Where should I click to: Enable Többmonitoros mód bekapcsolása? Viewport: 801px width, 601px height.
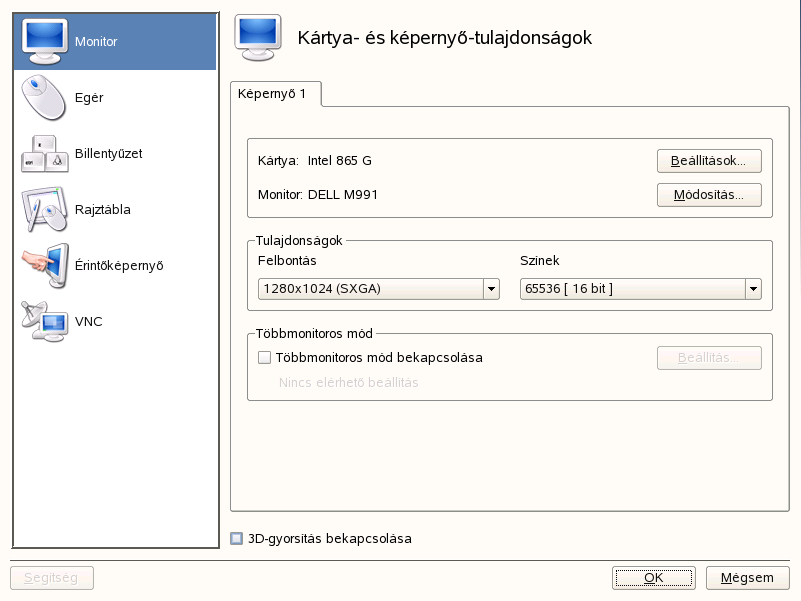[x=264, y=357]
